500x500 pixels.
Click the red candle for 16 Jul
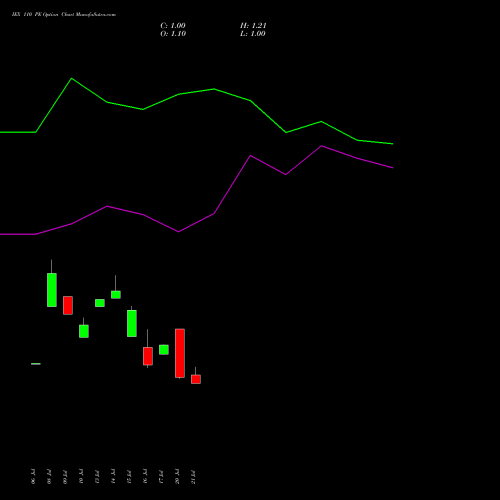pyautogui.click(x=148, y=356)
